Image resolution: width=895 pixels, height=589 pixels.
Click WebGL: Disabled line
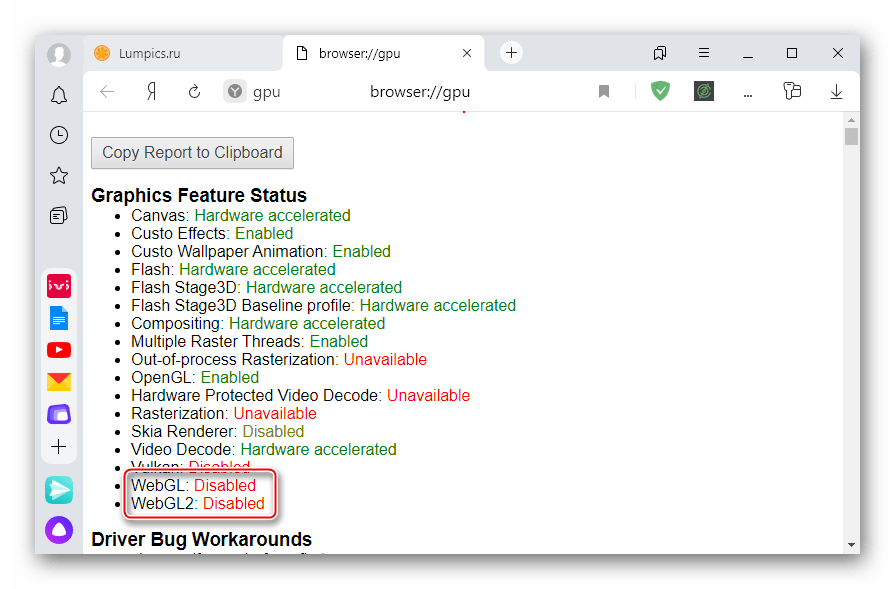(x=193, y=485)
